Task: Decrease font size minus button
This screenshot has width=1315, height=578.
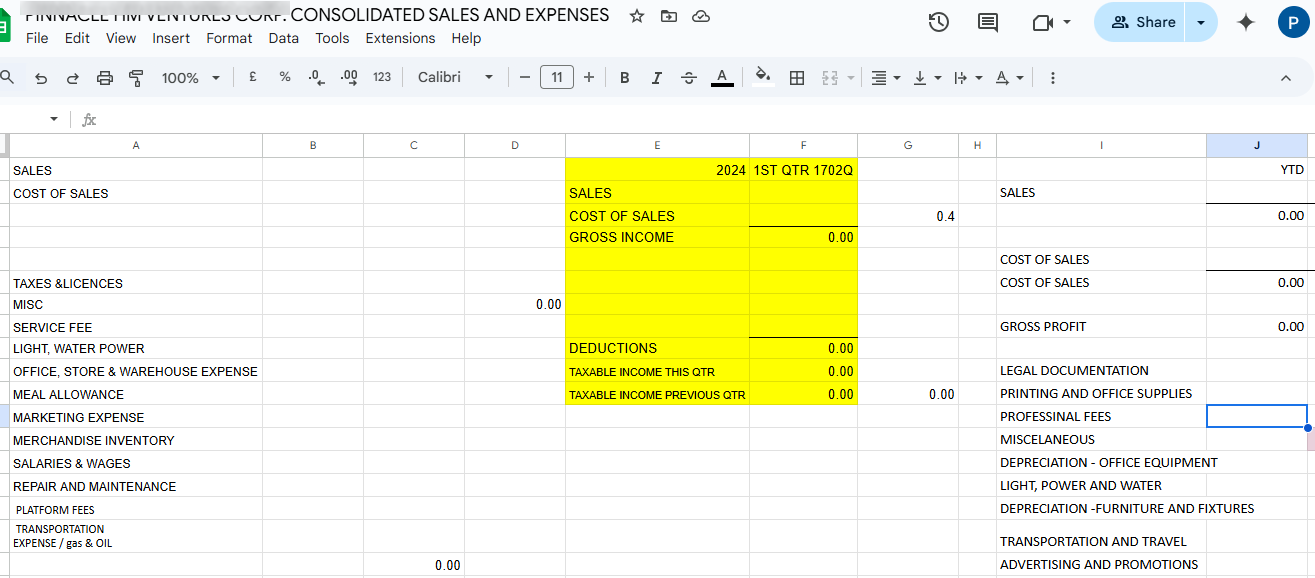Action: (524, 77)
